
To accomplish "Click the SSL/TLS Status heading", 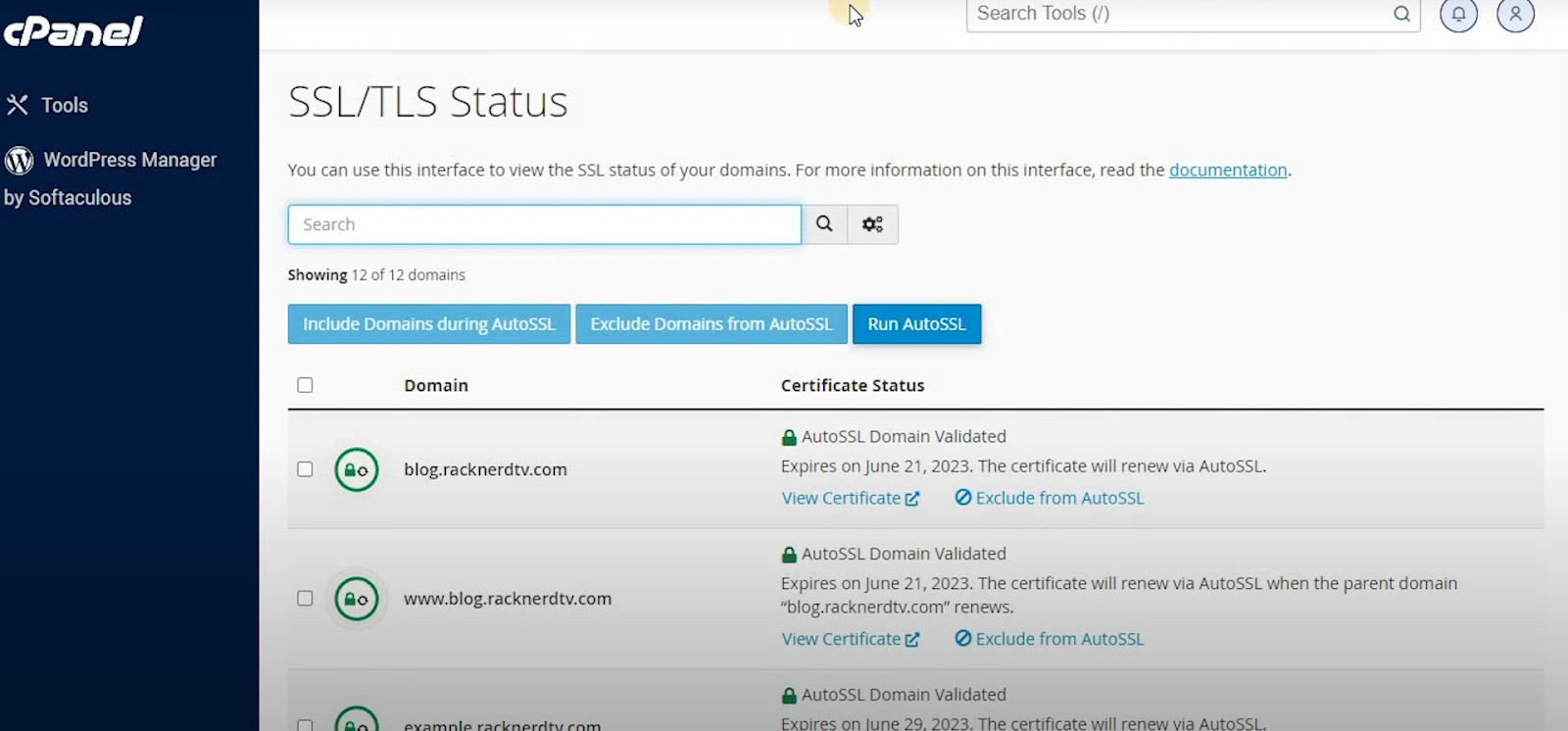I will (x=428, y=102).
